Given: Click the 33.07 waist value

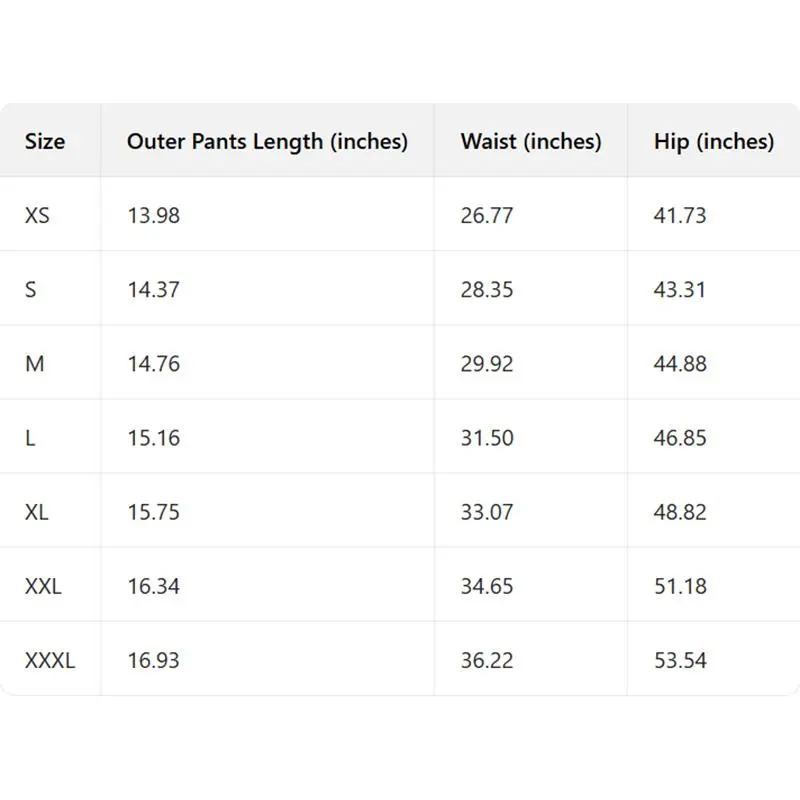Looking at the screenshot, I should pyautogui.click(x=487, y=512).
